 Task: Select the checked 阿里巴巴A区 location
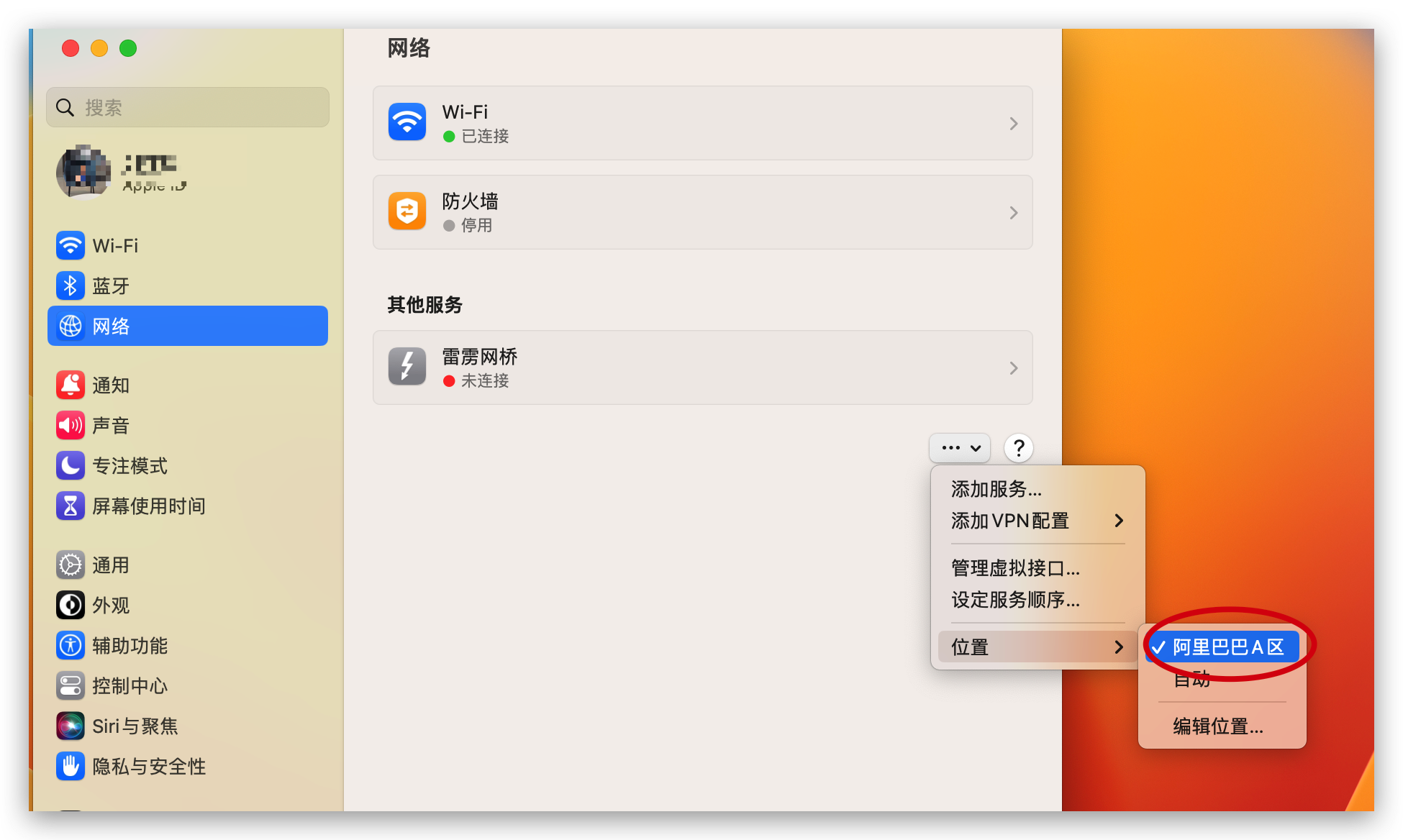click(x=1227, y=647)
